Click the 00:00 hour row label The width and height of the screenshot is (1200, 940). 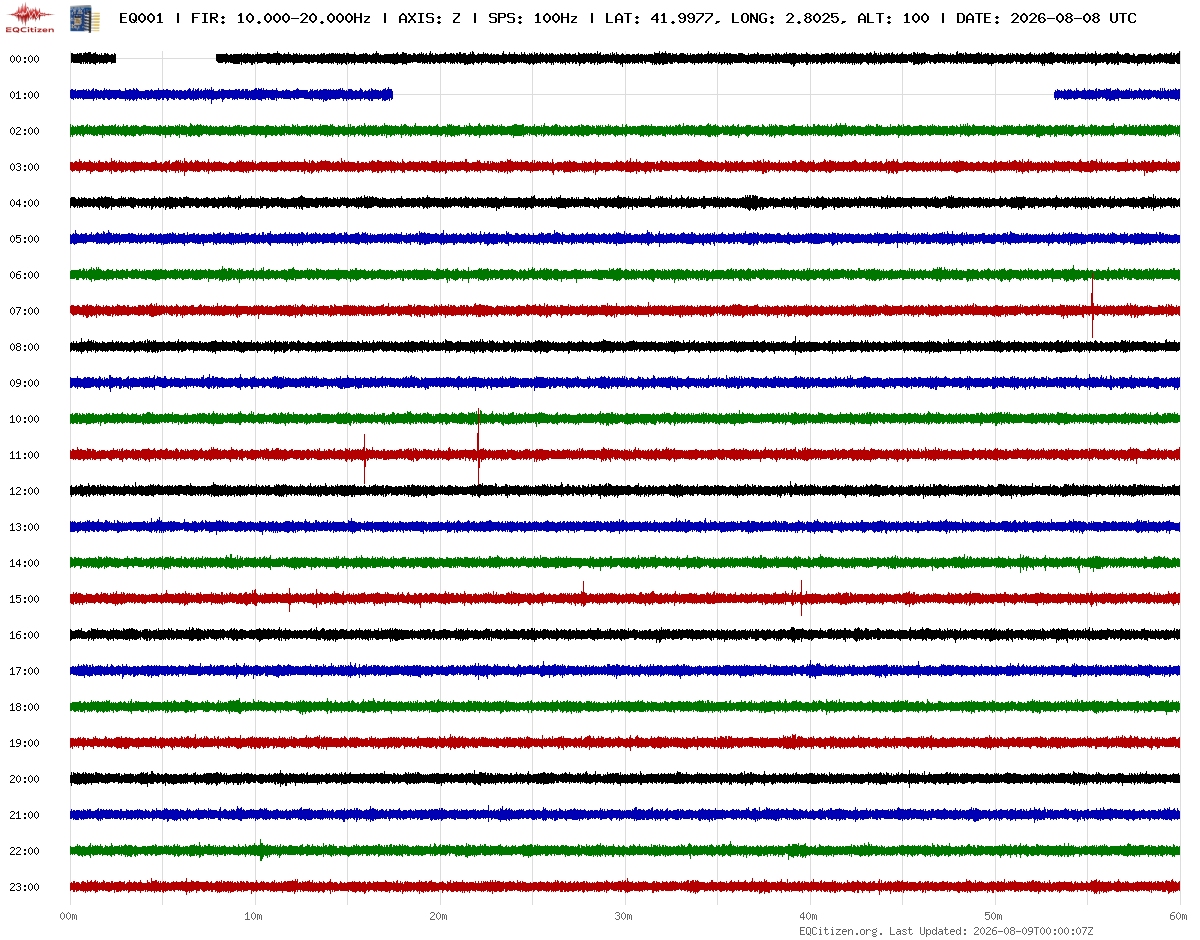pos(24,59)
